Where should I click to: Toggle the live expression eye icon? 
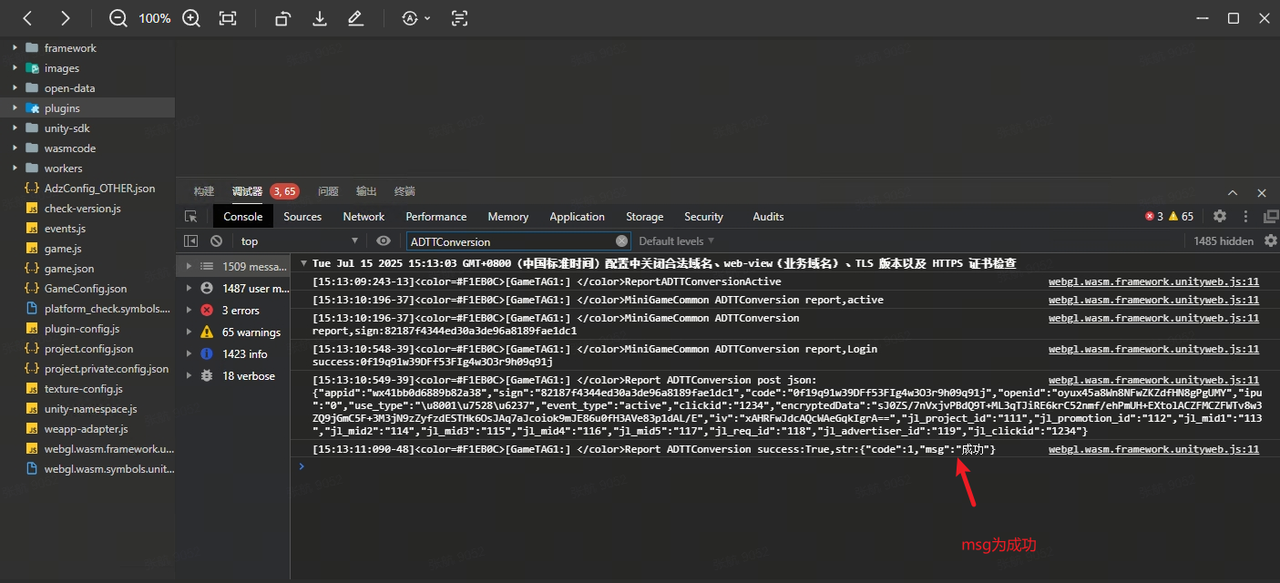tap(383, 241)
